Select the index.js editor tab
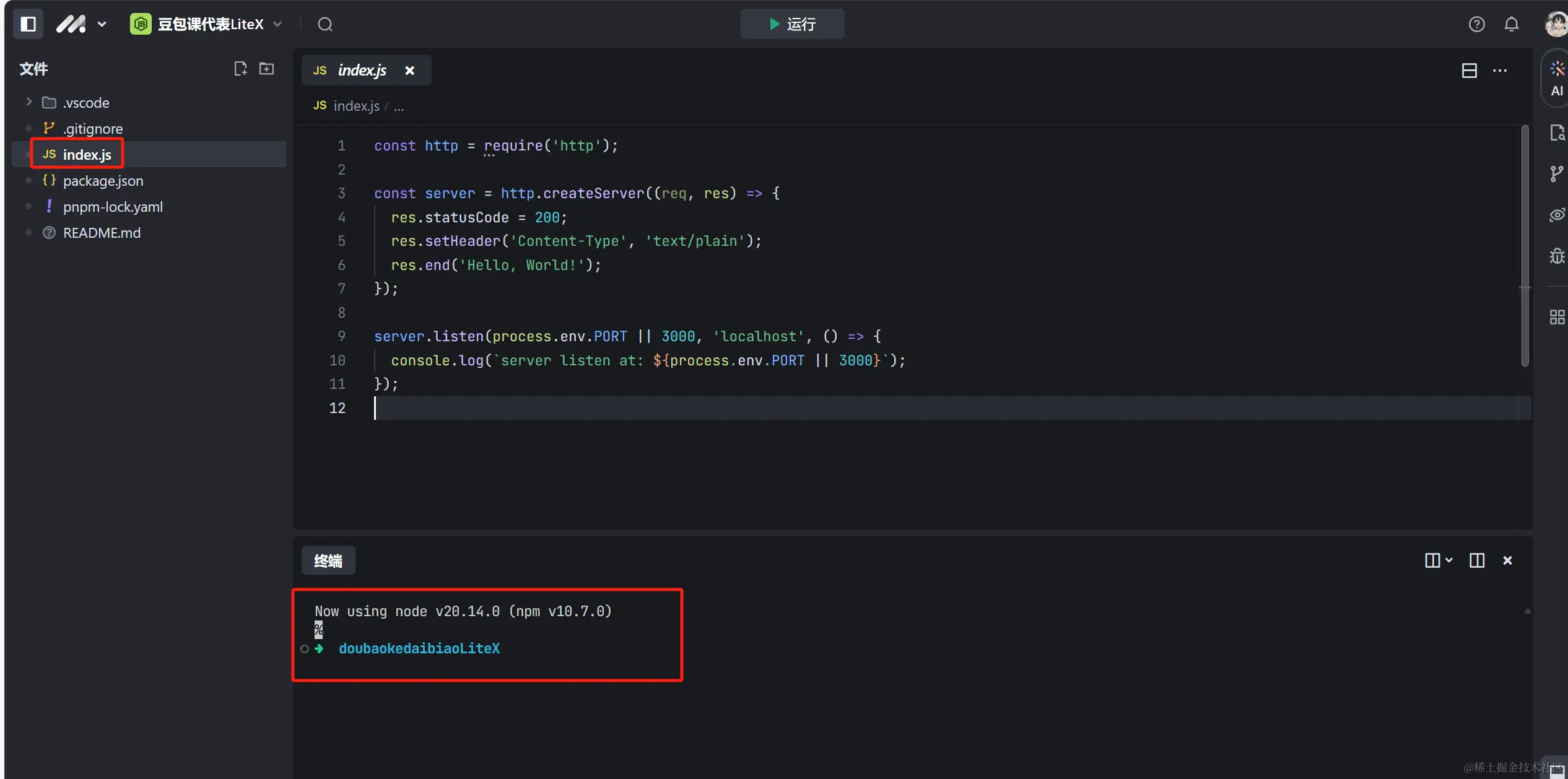This screenshot has height=779, width=1568. (x=362, y=71)
